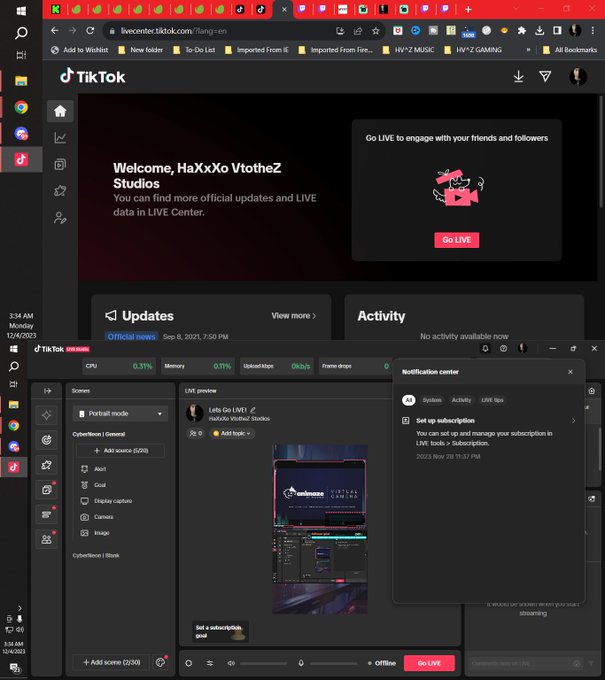Mute the microphone icon
Screen dimensions: 605x680
click(x=301, y=663)
